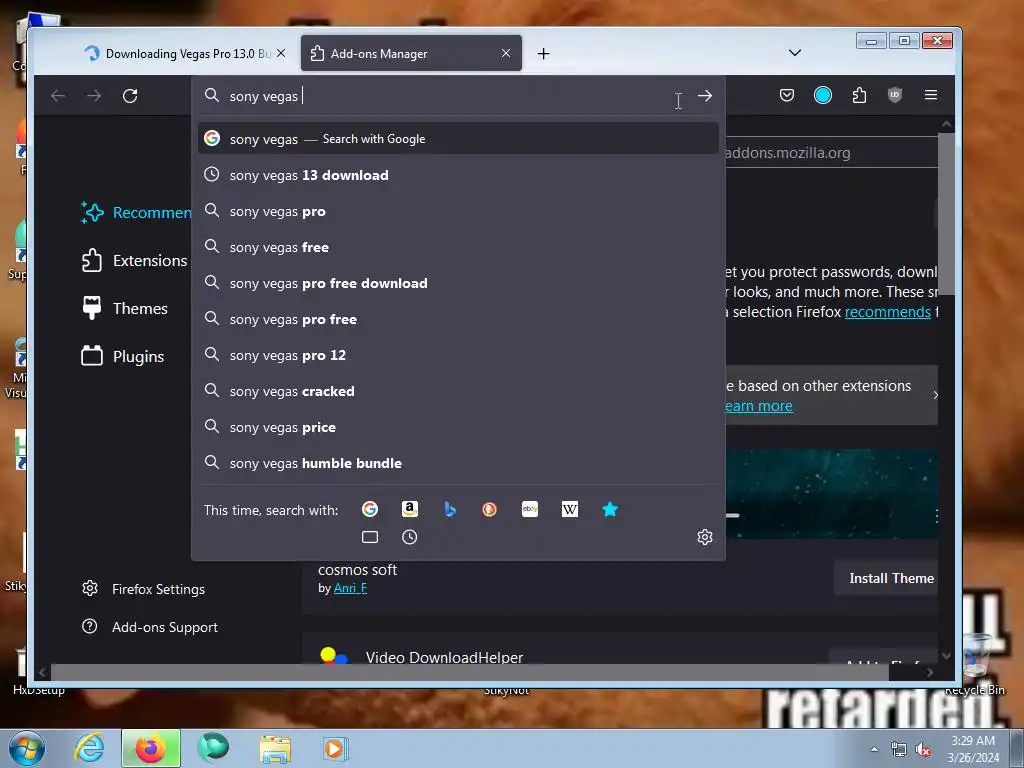Viewport: 1024px width, 768px height.
Task: Choose 'sony vegas cracked' suggestion
Action: 458,391
